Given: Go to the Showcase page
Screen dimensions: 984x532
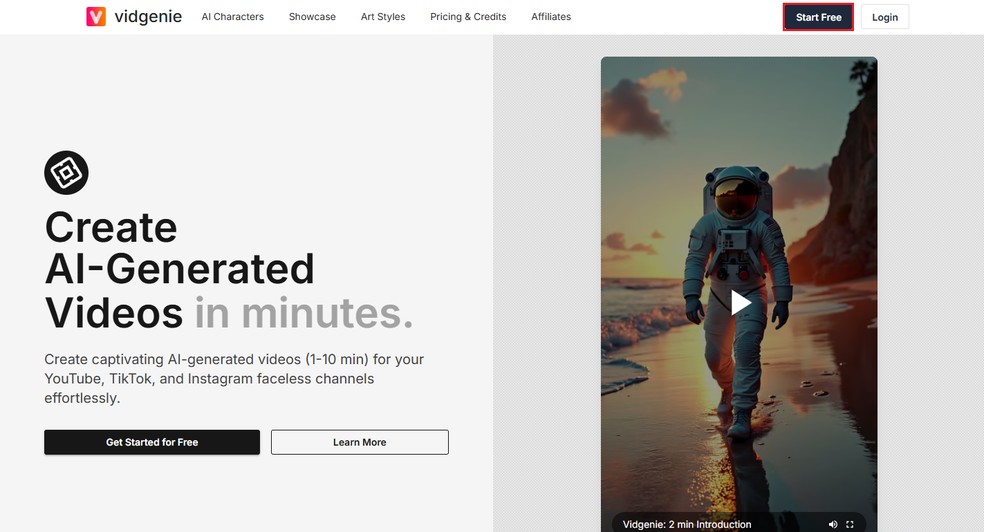Looking at the screenshot, I should click(x=312, y=17).
